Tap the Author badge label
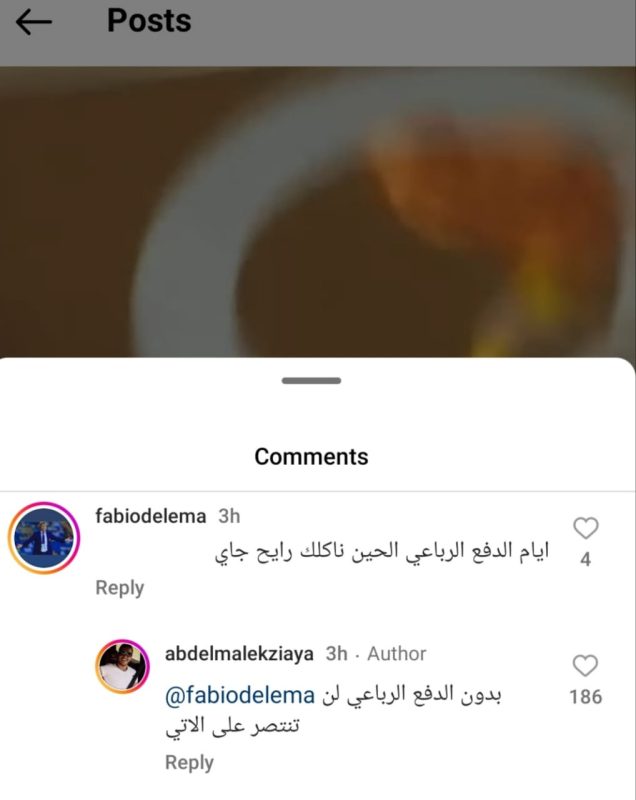Screen dimensions: 636x800 pyautogui.click(x=397, y=654)
